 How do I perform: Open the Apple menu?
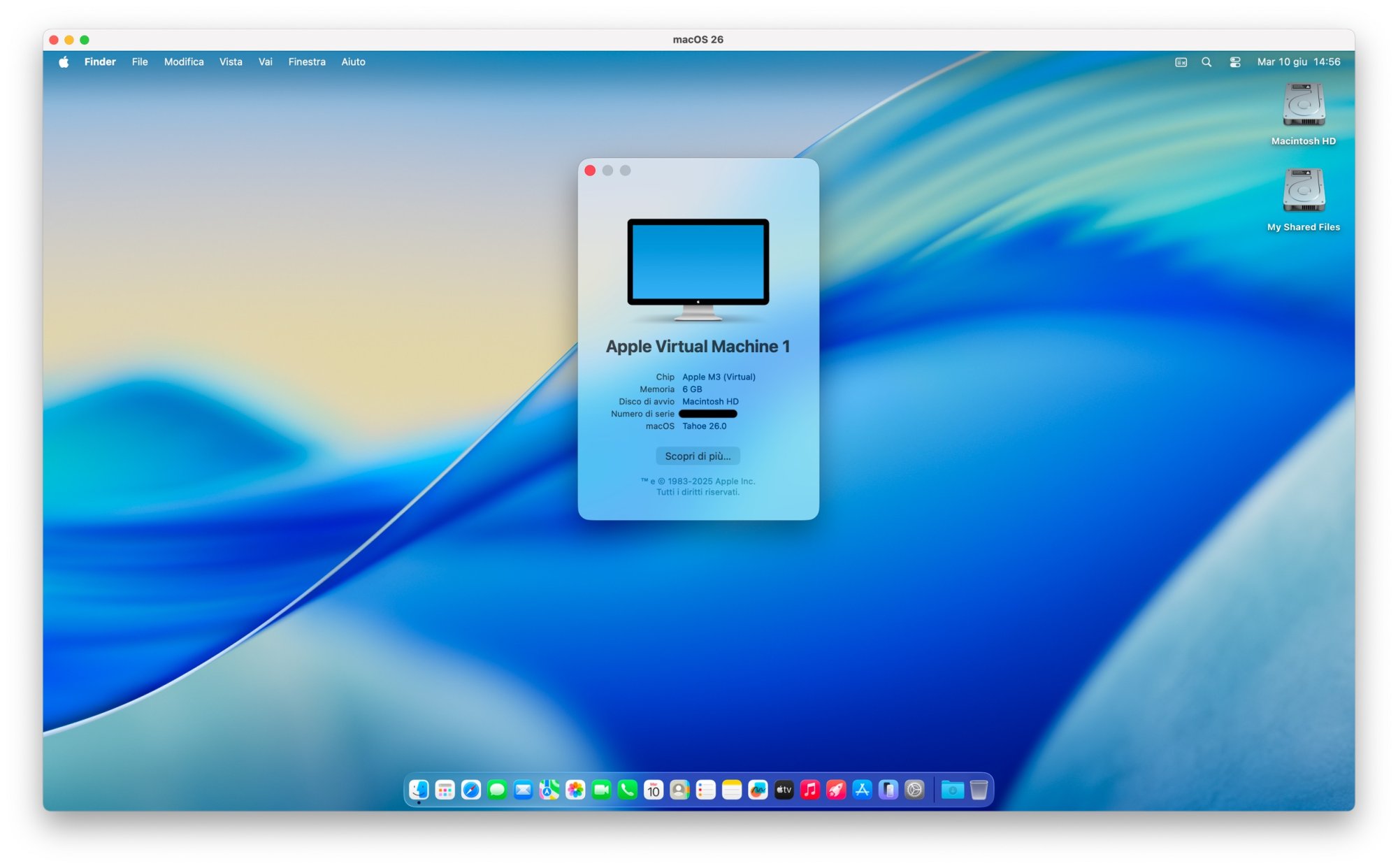(64, 62)
